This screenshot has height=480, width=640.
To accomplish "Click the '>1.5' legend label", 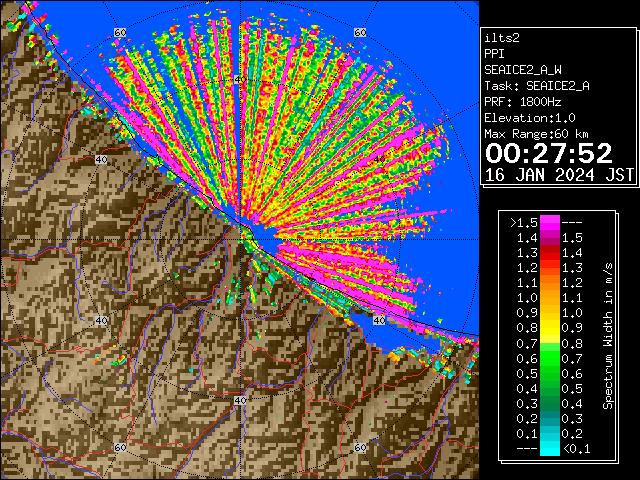I will click(x=523, y=223).
